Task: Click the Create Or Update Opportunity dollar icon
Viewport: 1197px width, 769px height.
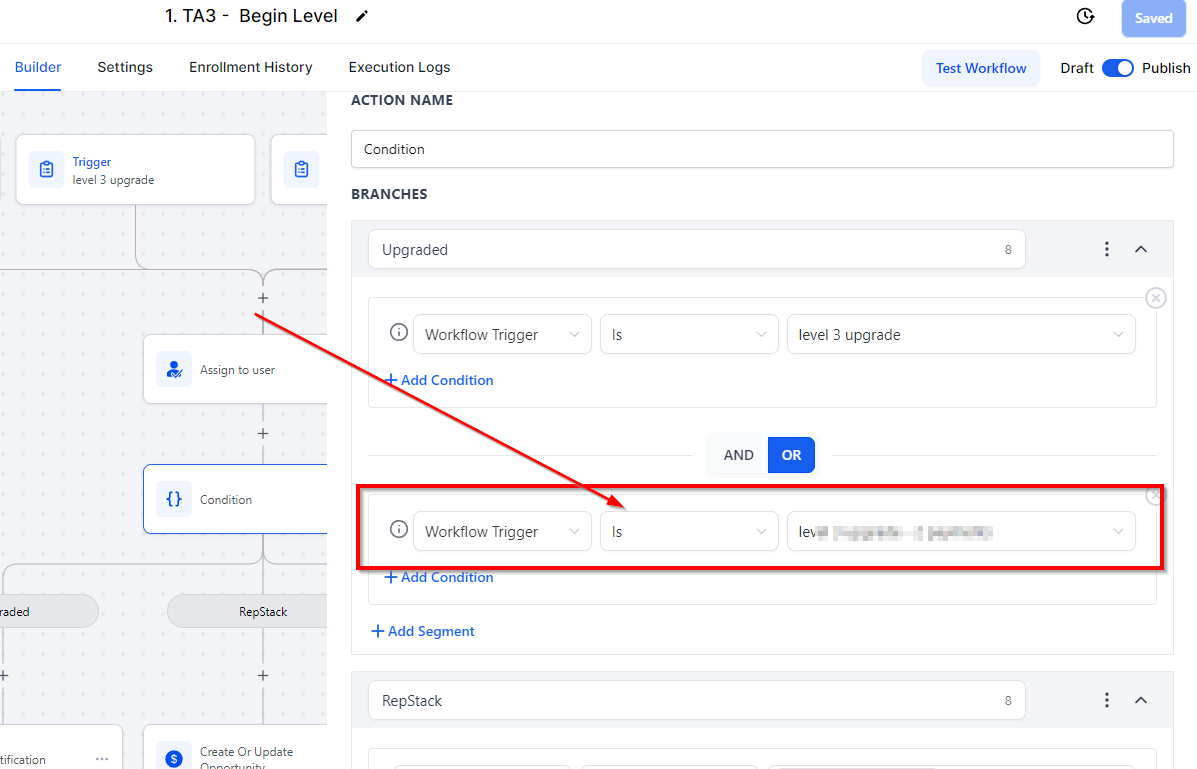Action: (x=174, y=757)
